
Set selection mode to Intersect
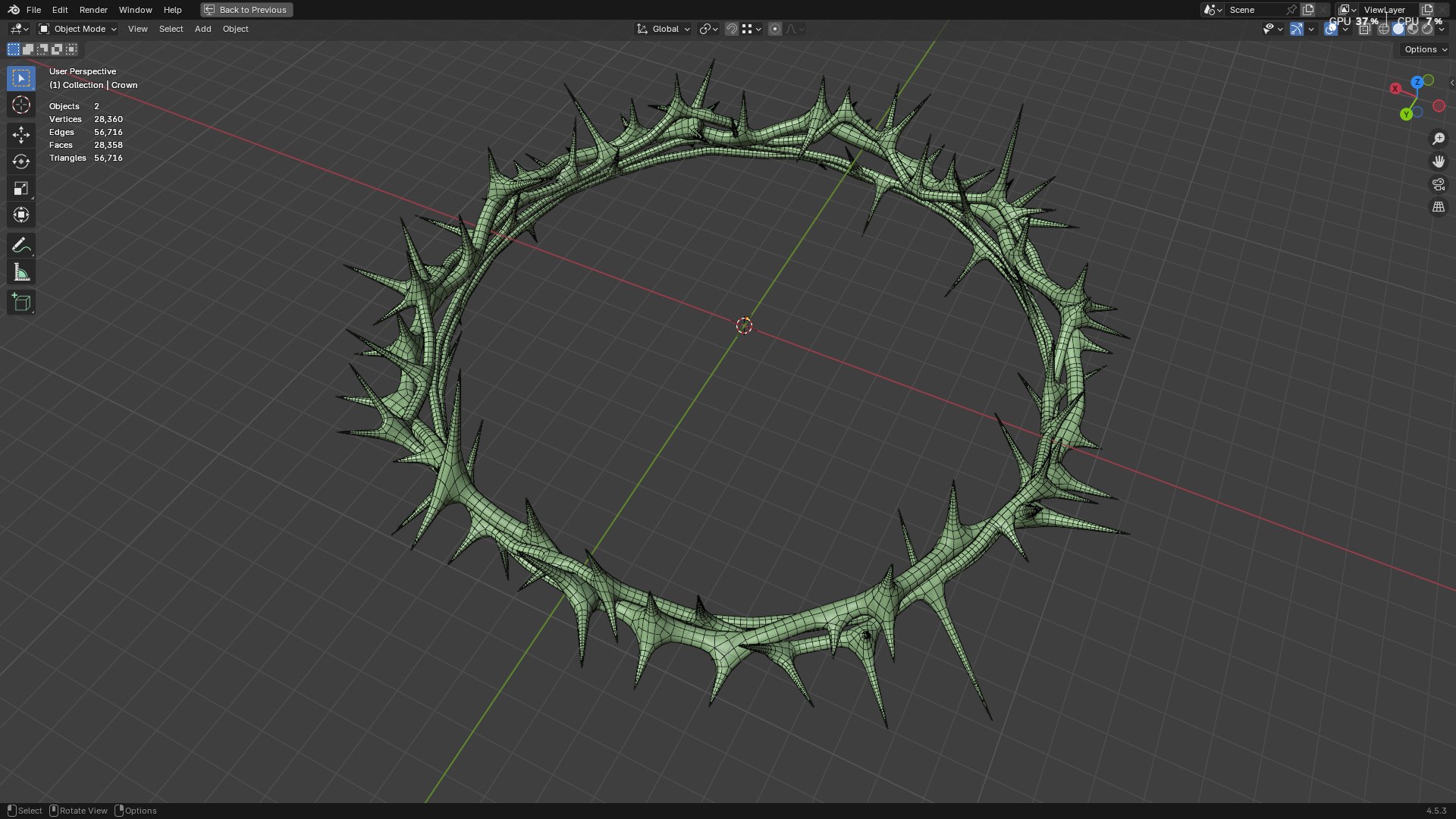pos(71,49)
